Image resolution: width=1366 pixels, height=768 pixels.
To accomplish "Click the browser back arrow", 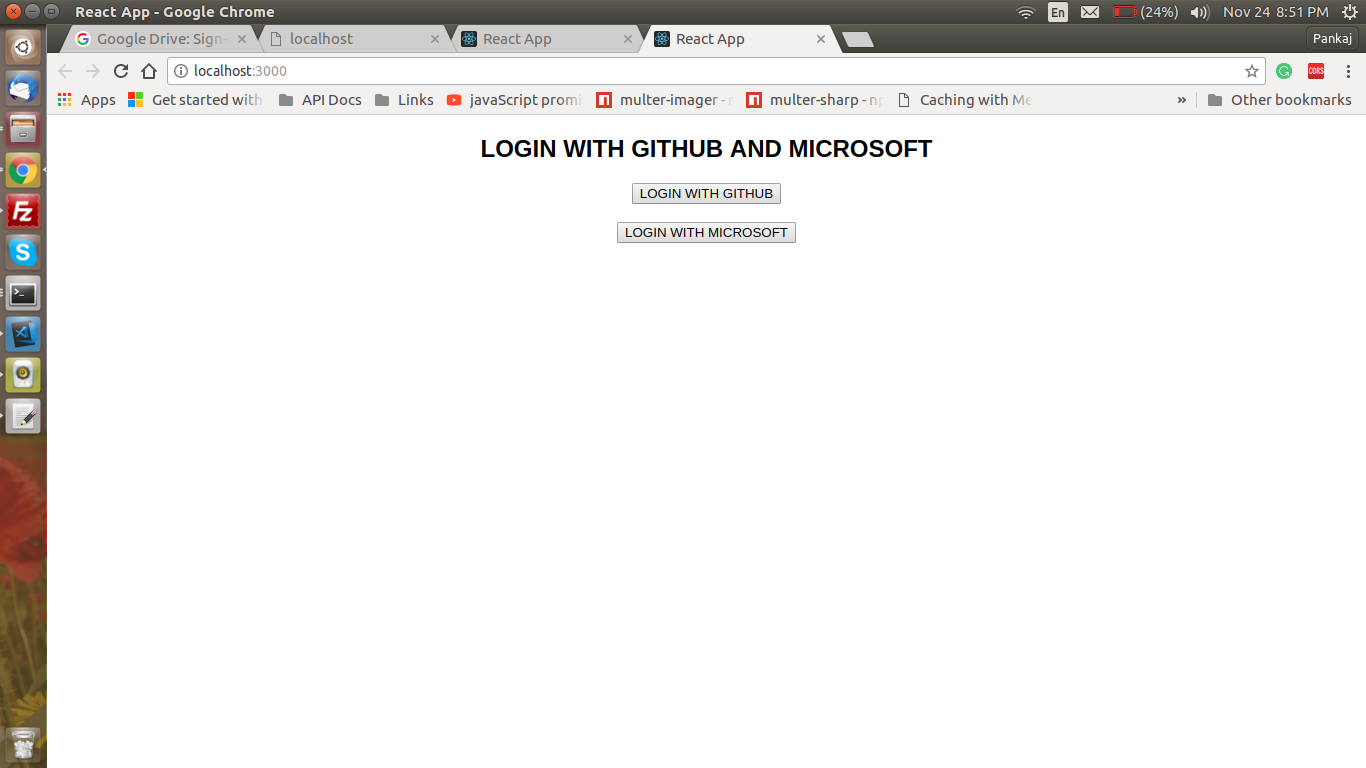I will [x=65, y=71].
